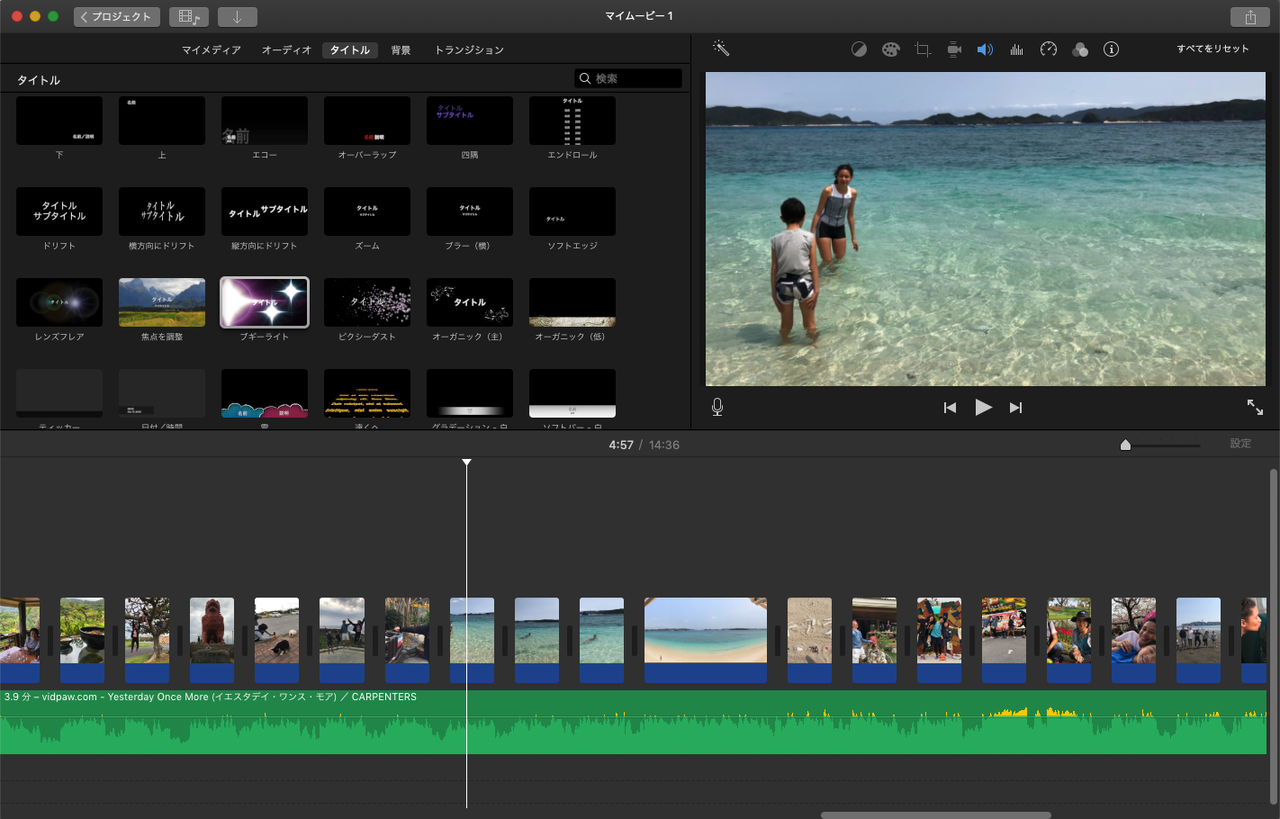1280x819 pixels.
Task: Switch to the トランジション tab
Action: tap(469, 50)
